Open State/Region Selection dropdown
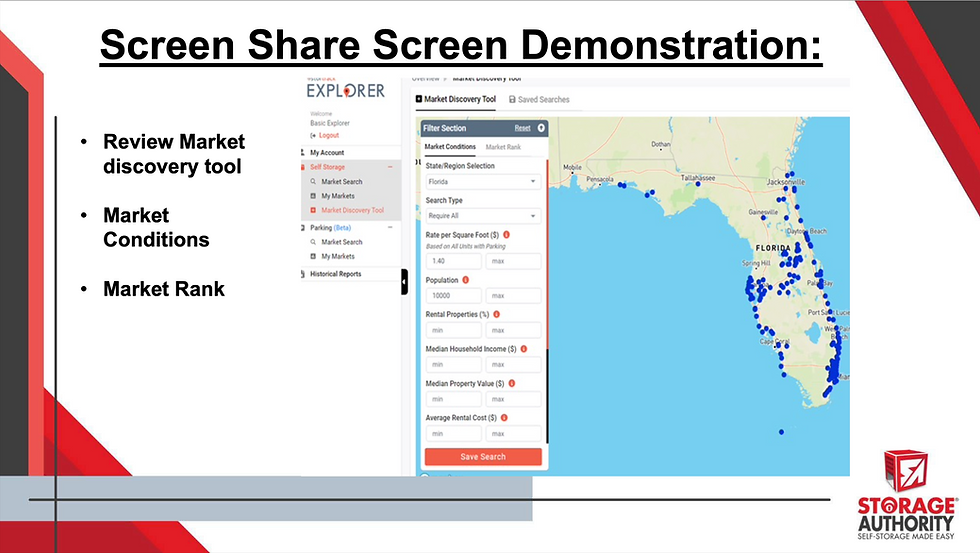 click(483, 182)
